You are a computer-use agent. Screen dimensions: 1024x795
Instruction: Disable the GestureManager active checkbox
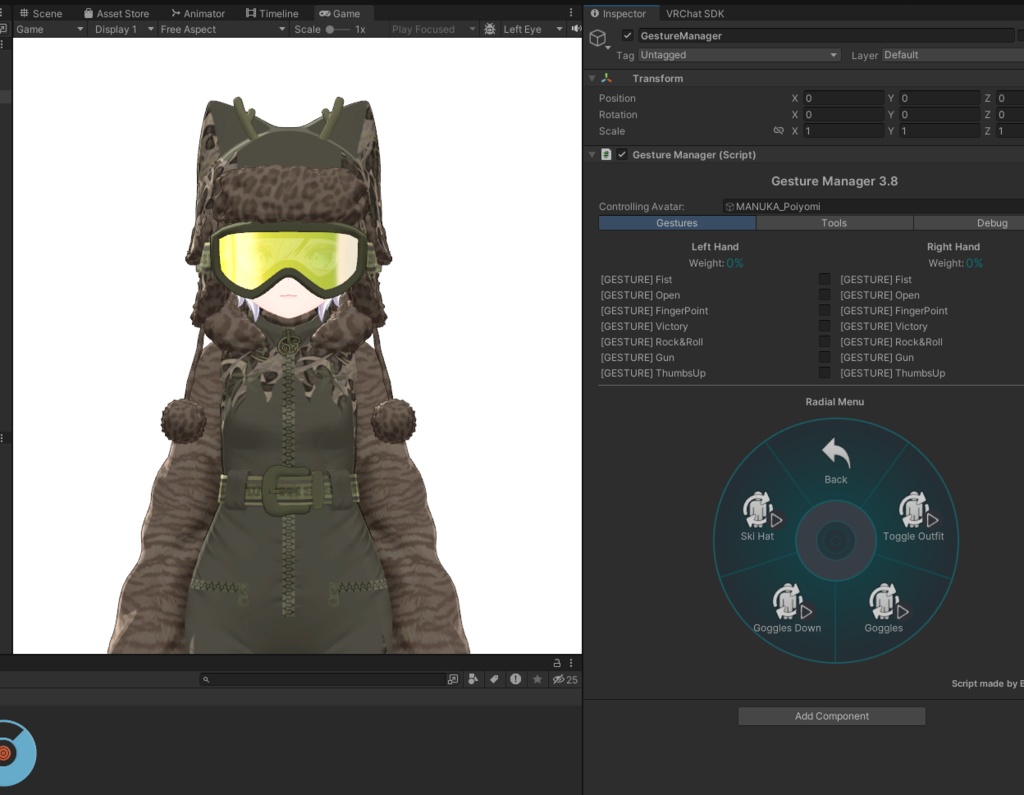[627, 36]
